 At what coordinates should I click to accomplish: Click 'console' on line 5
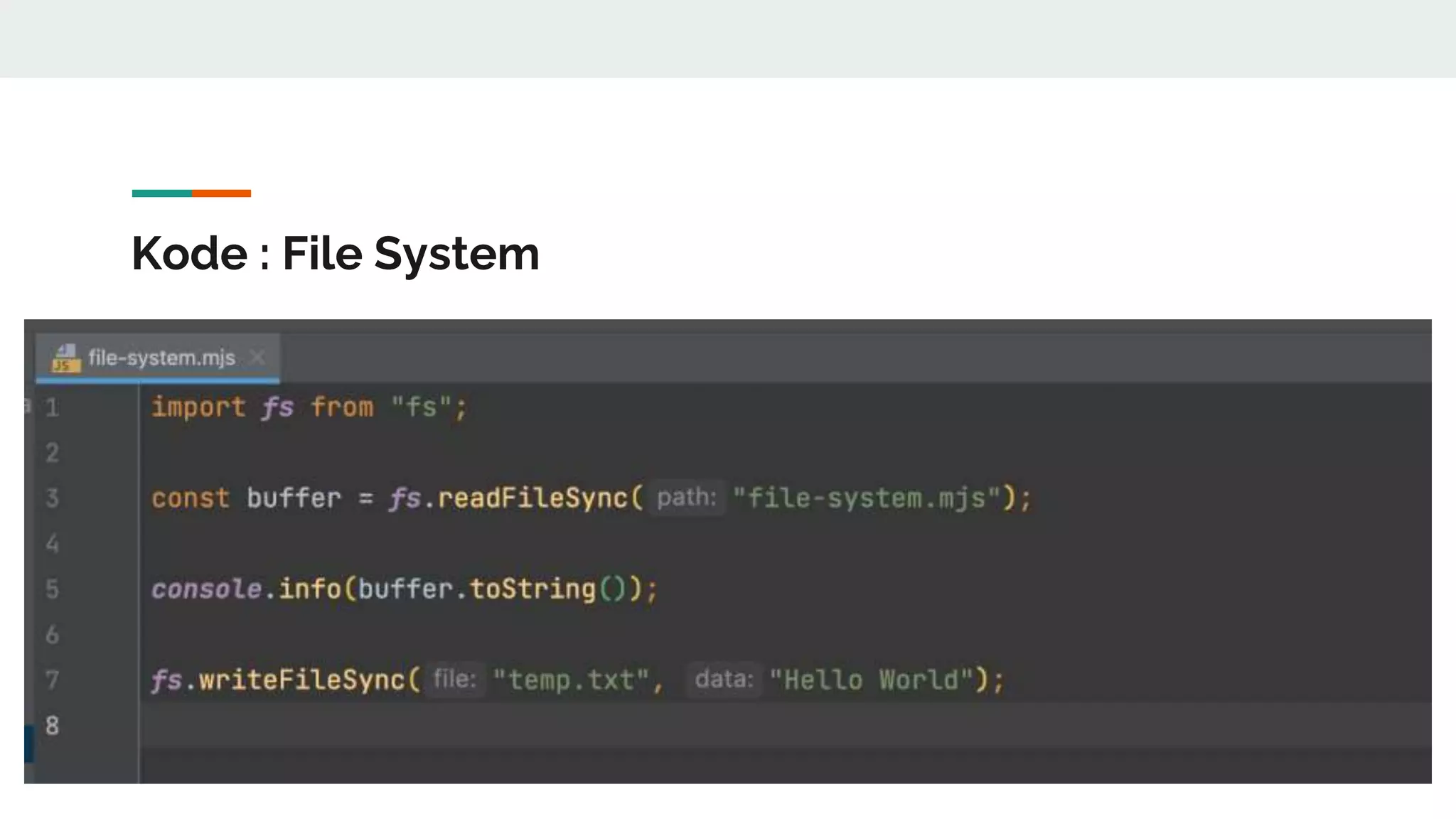(x=206, y=589)
